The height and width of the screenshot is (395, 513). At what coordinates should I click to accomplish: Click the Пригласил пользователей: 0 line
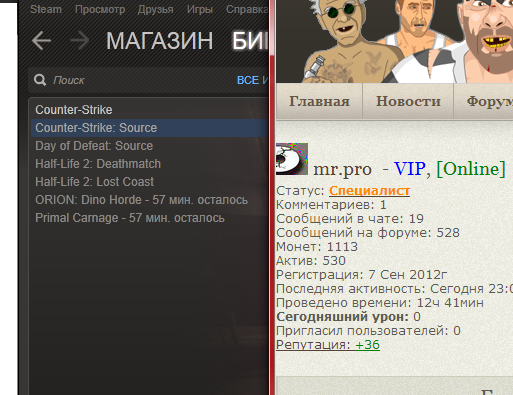click(368, 331)
